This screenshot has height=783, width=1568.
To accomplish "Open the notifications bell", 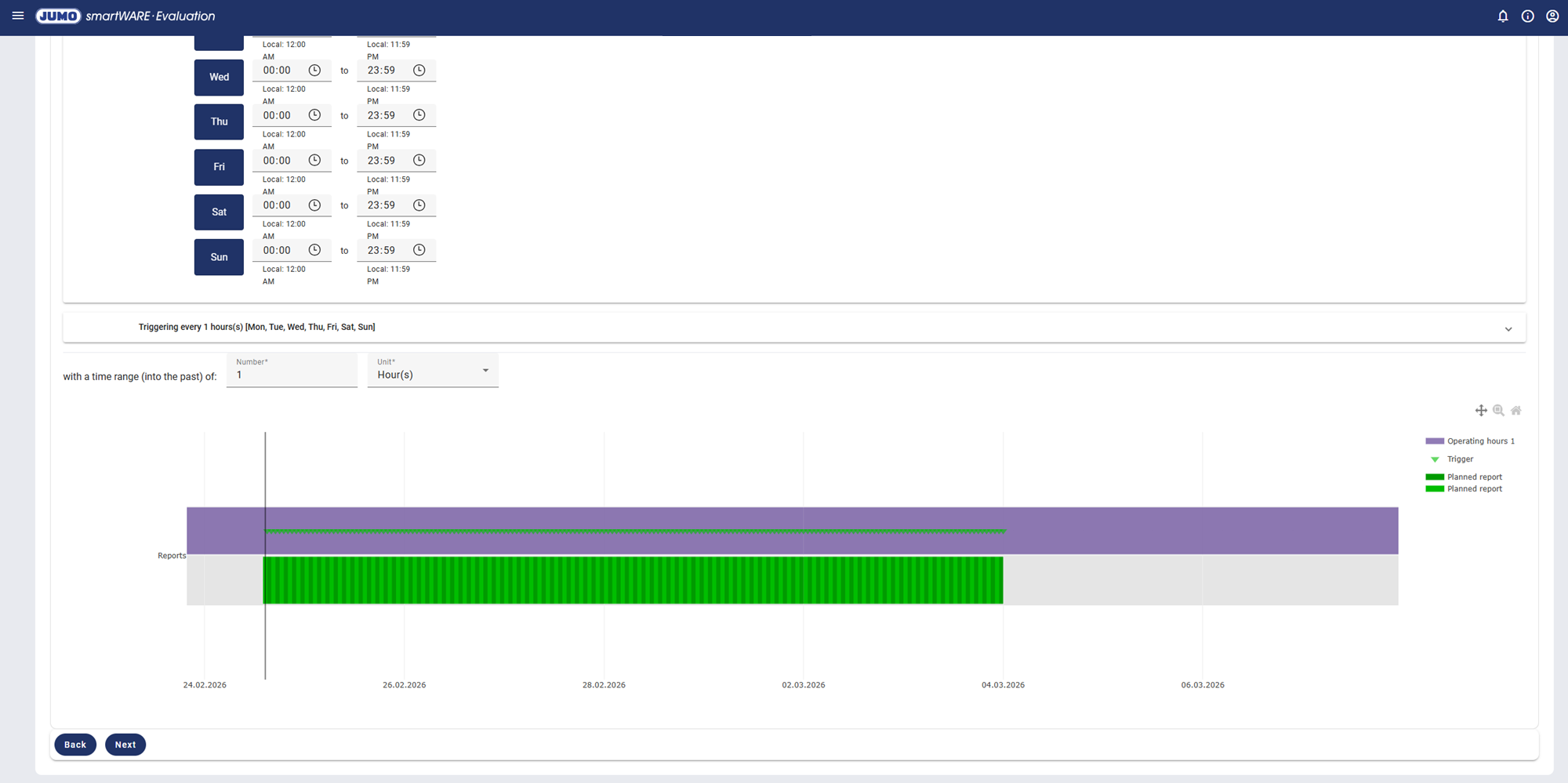I will click(1503, 16).
